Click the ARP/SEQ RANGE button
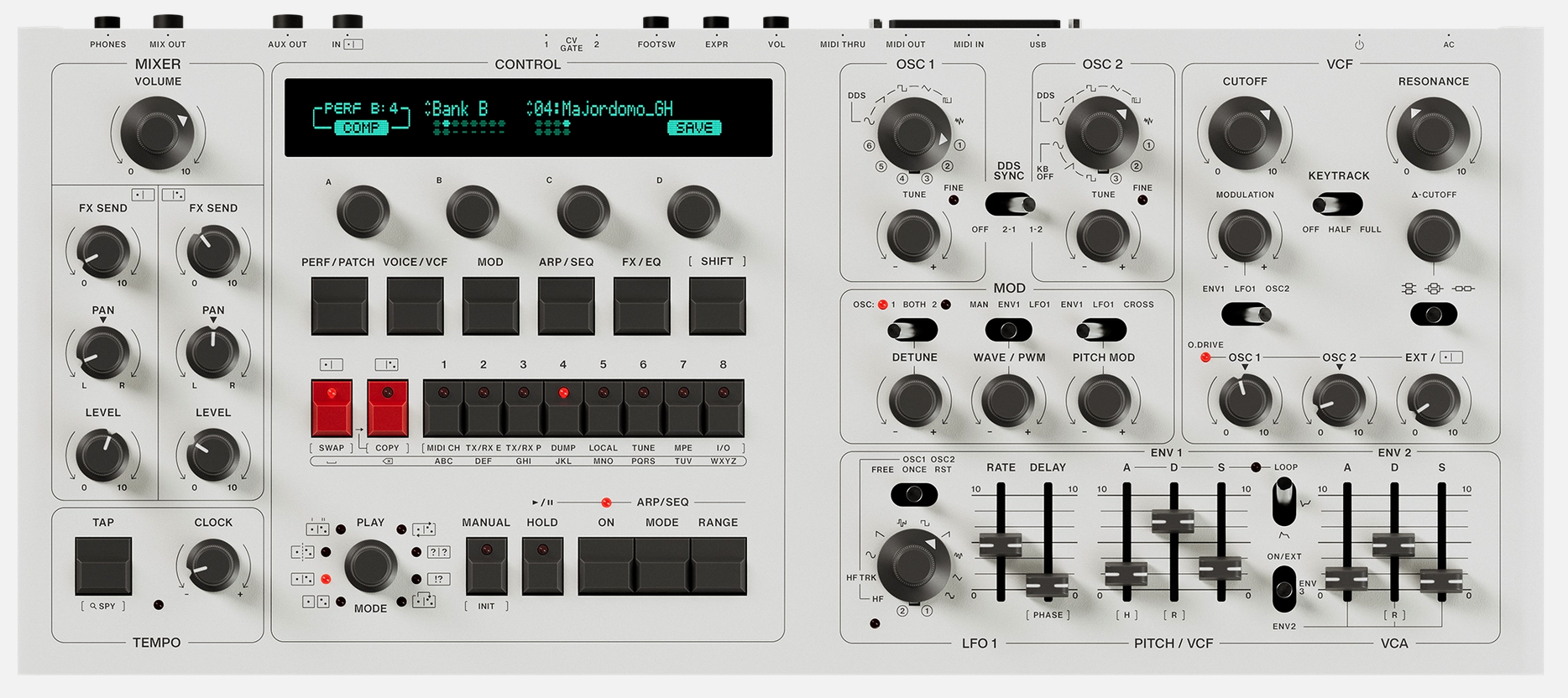Screen dimensions: 1568x698 coord(719,566)
